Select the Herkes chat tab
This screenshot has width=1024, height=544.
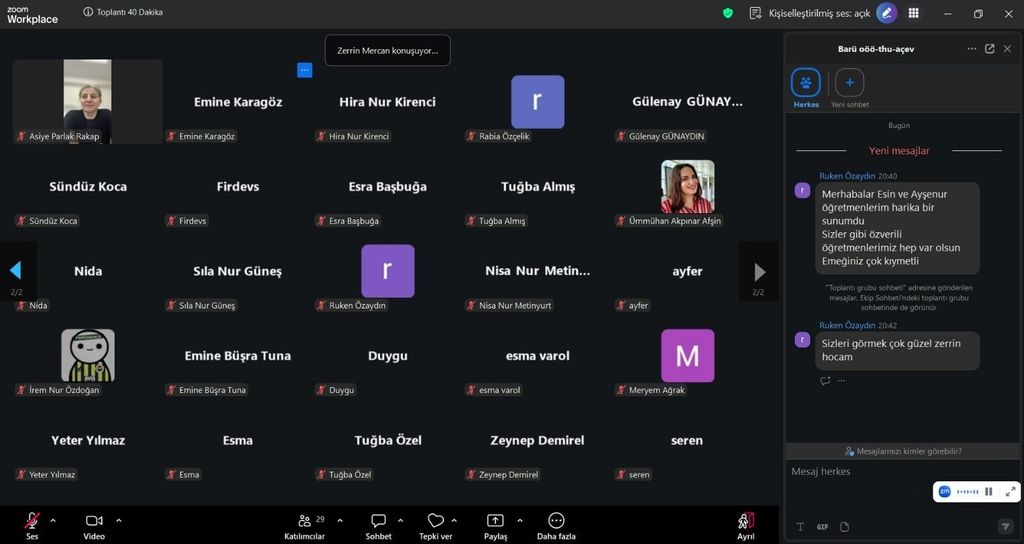pyautogui.click(x=806, y=84)
